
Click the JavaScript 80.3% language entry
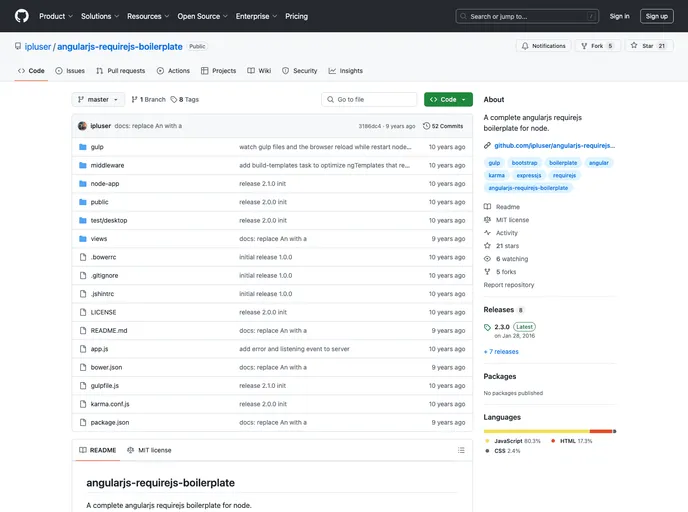click(513, 441)
